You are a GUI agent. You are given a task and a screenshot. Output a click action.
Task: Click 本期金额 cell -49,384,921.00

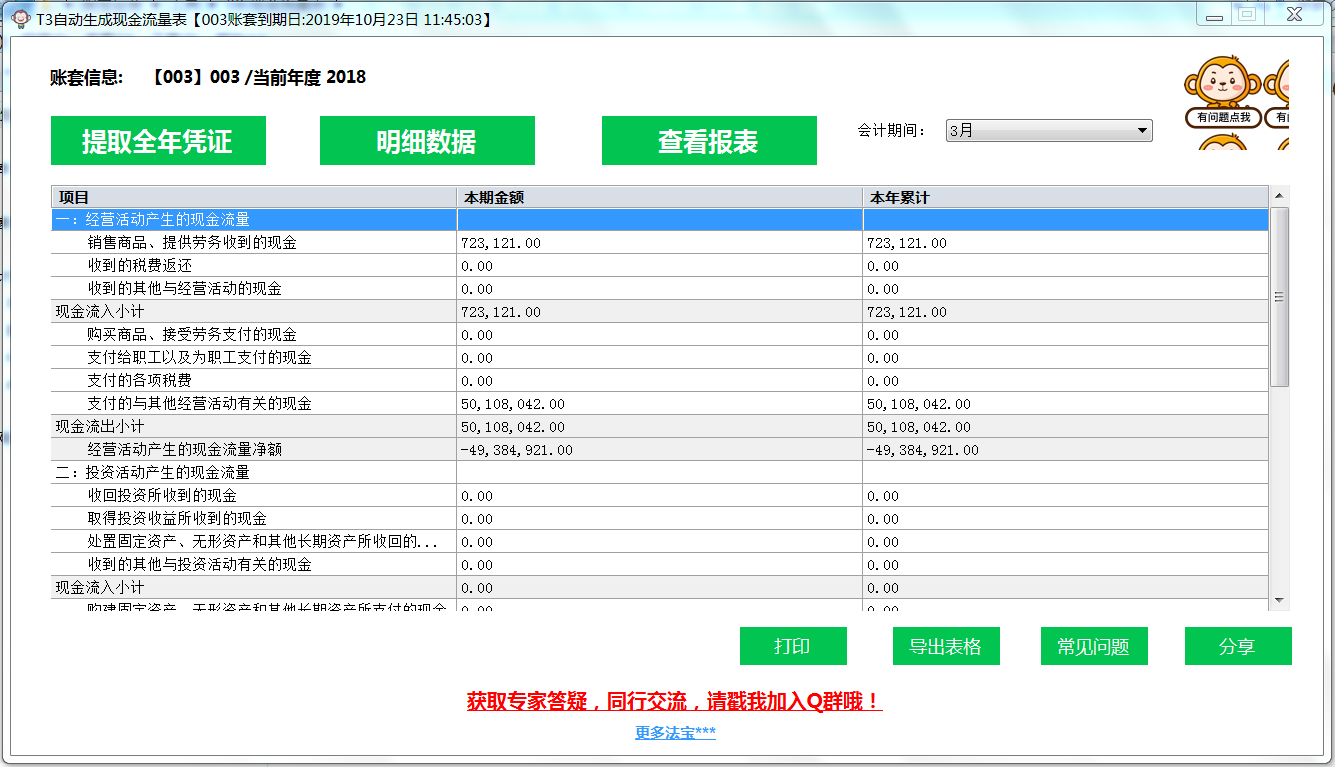tap(660, 450)
